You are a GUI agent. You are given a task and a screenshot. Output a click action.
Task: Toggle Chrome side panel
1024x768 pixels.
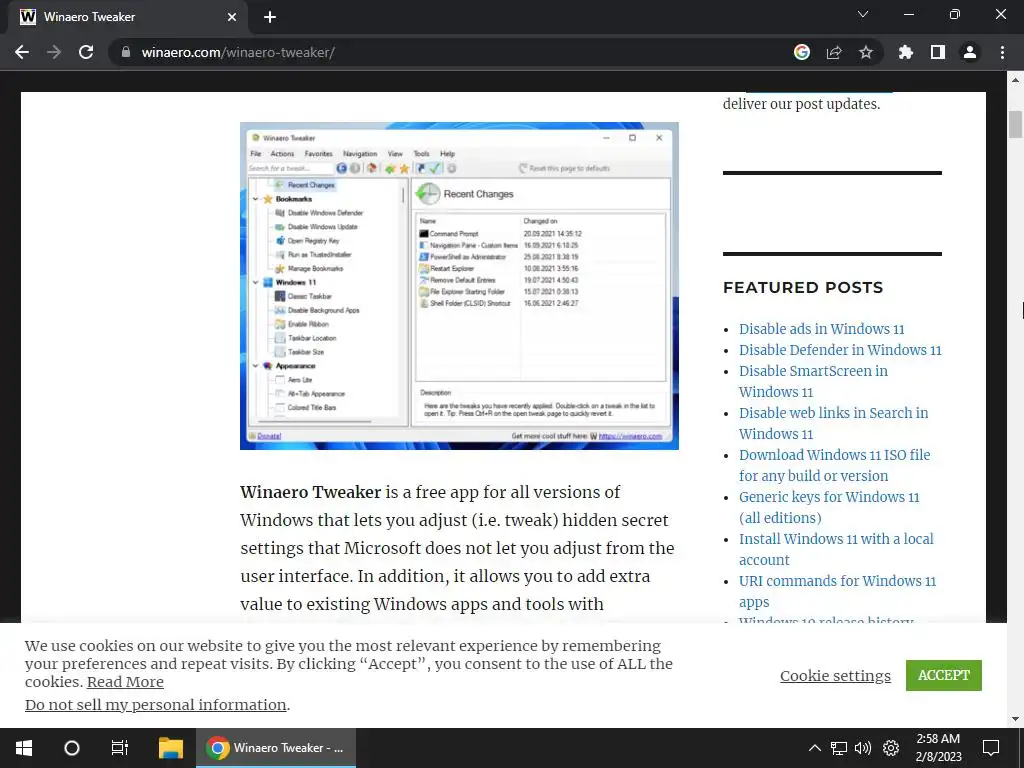click(x=938, y=52)
